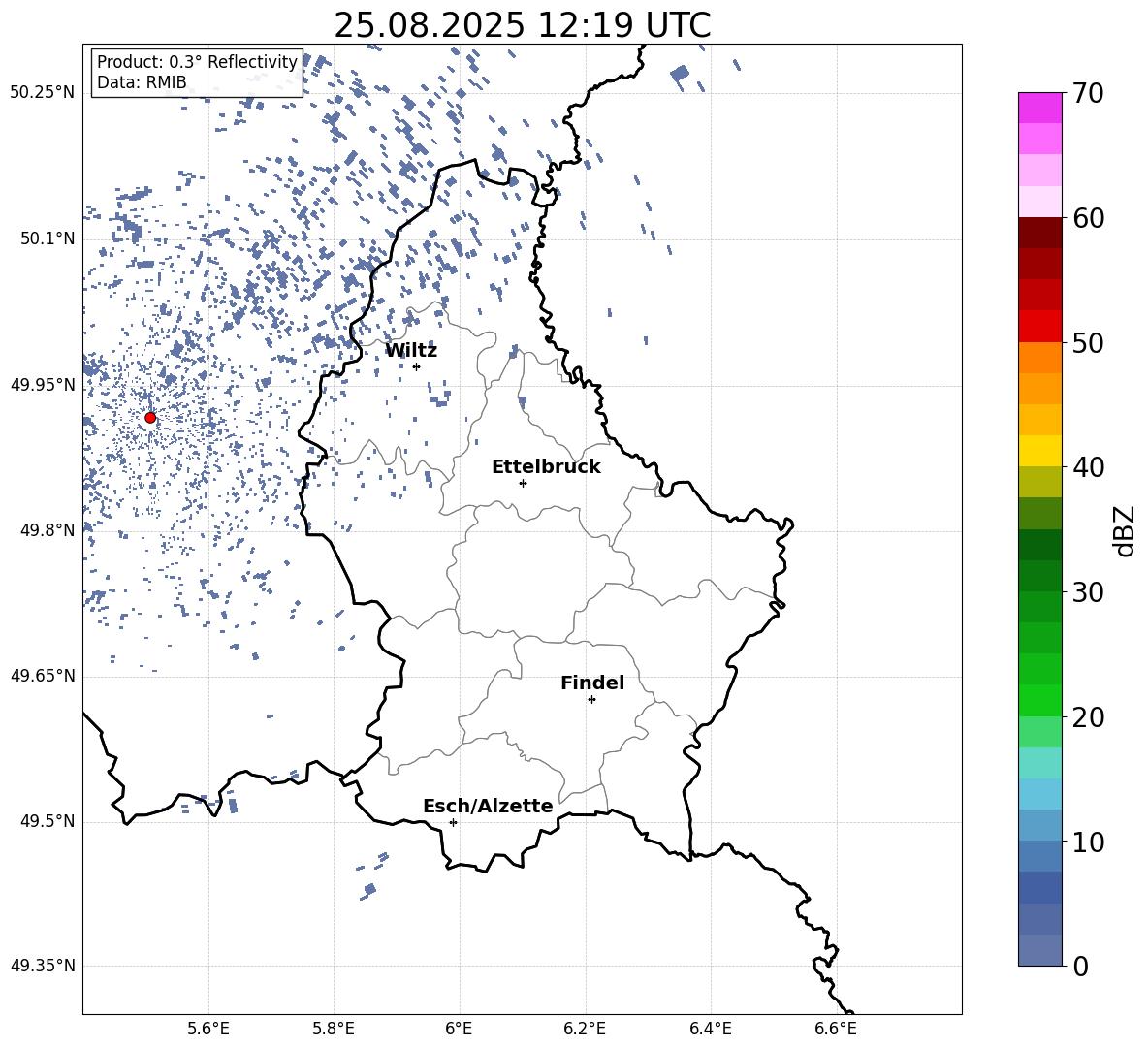The image size is (1148, 1048).
Task: Click the colorbar tick label 10
Action: 1088,842
